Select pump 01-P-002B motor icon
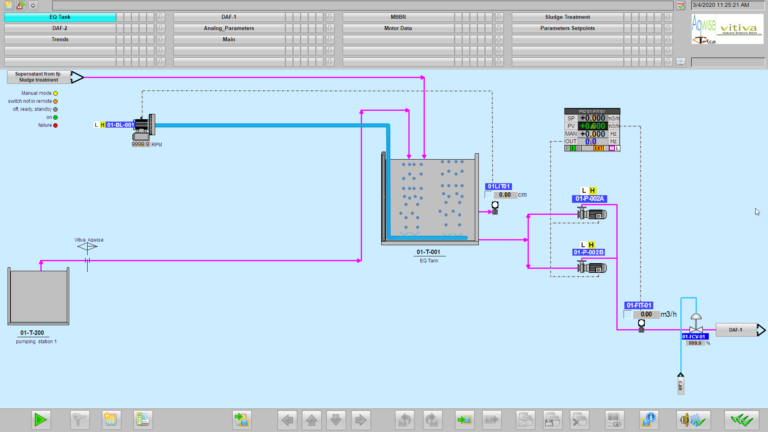The height and width of the screenshot is (432, 768). tap(584, 266)
